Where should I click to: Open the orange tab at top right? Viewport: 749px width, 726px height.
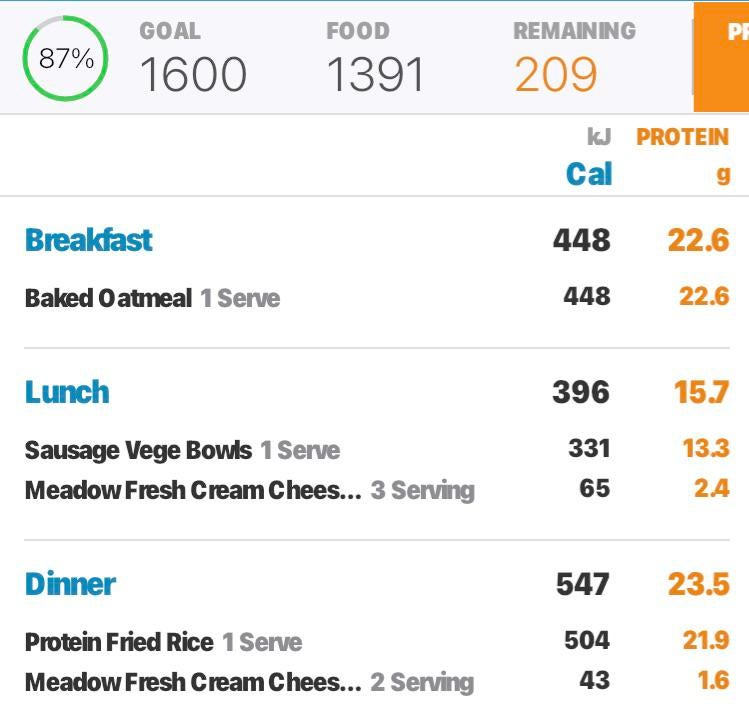(x=722, y=56)
